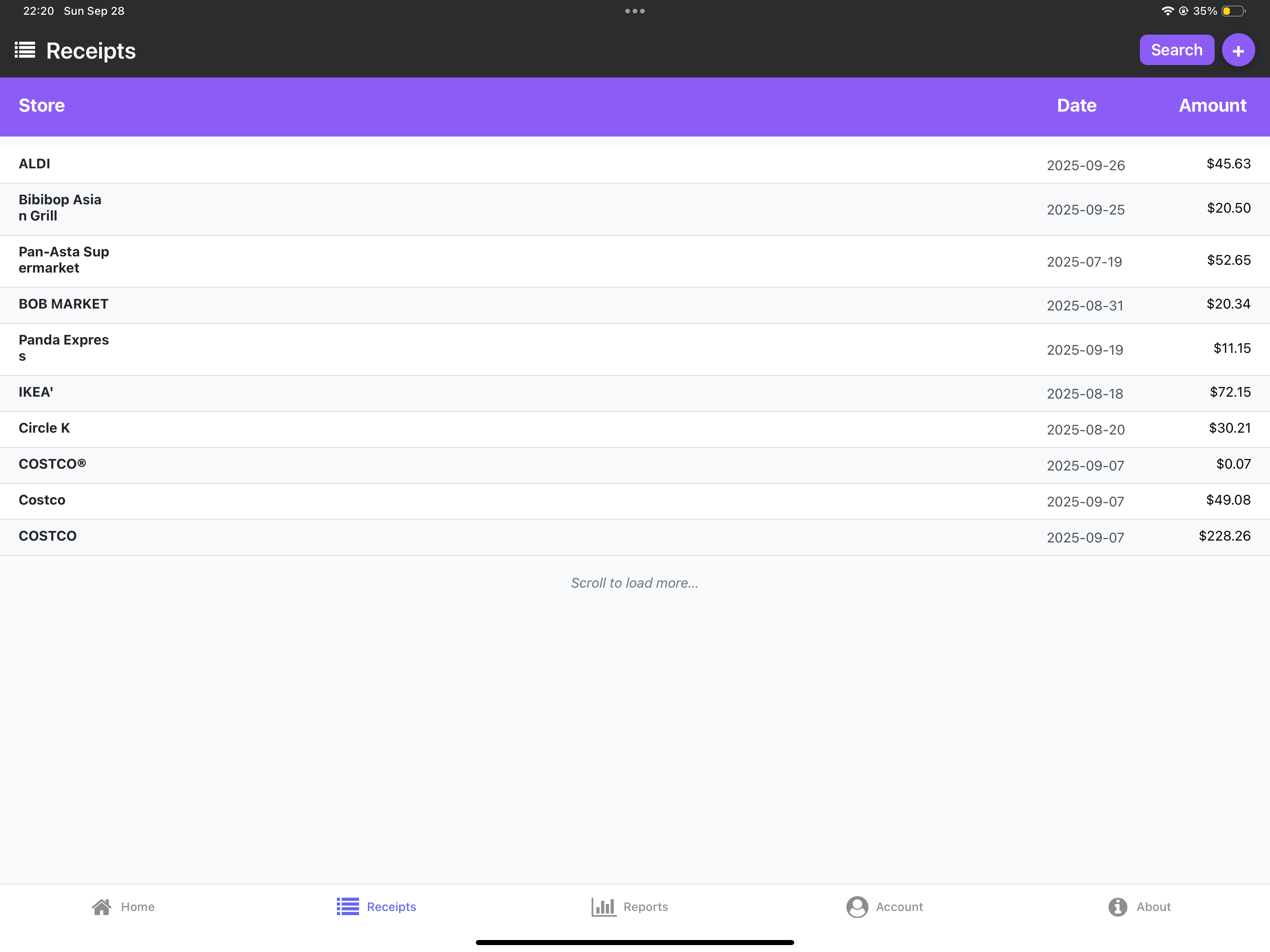
Task: Sort by the Date column header
Action: click(x=1077, y=106)
